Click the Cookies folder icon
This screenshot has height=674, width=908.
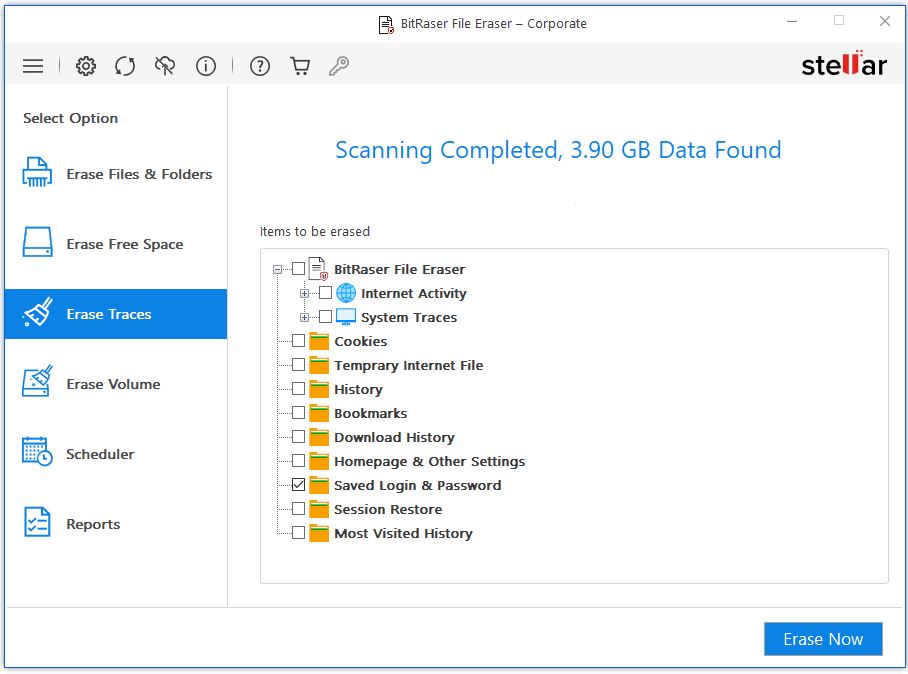[319, 341]
